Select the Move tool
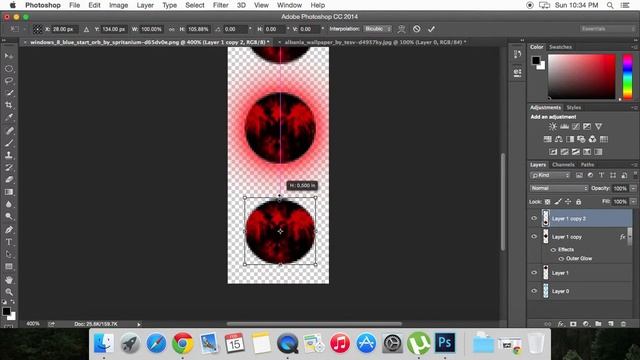 tap(9, 56)
